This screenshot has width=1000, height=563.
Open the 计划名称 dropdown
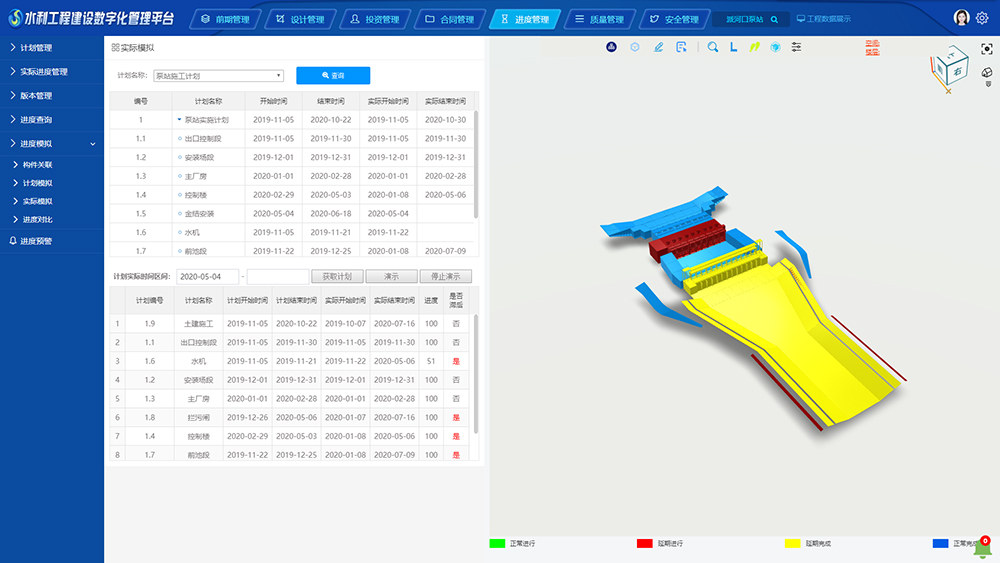217,75
